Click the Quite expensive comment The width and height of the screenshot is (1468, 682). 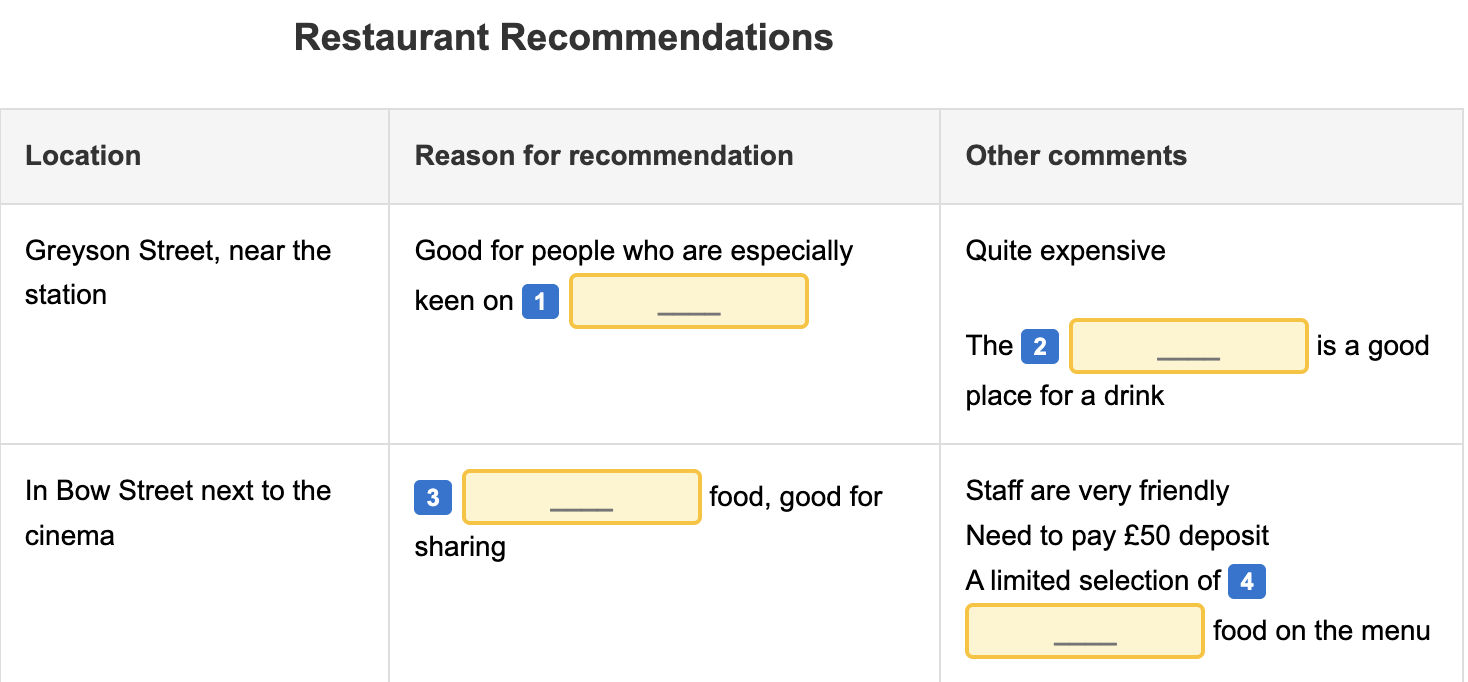1065,250
